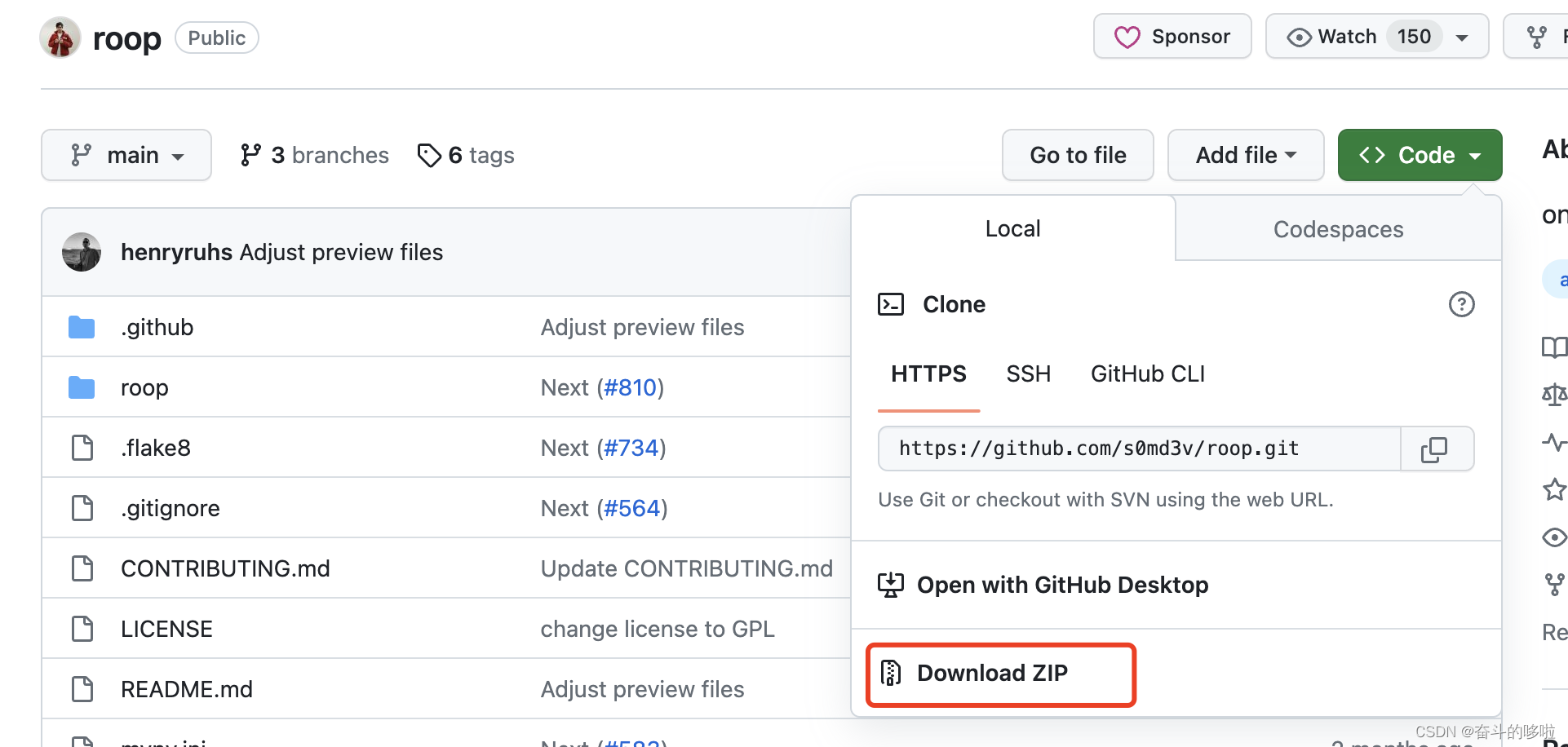
Task: Select the GitHub CLI clone tab
Action: tap(1148, 374)
